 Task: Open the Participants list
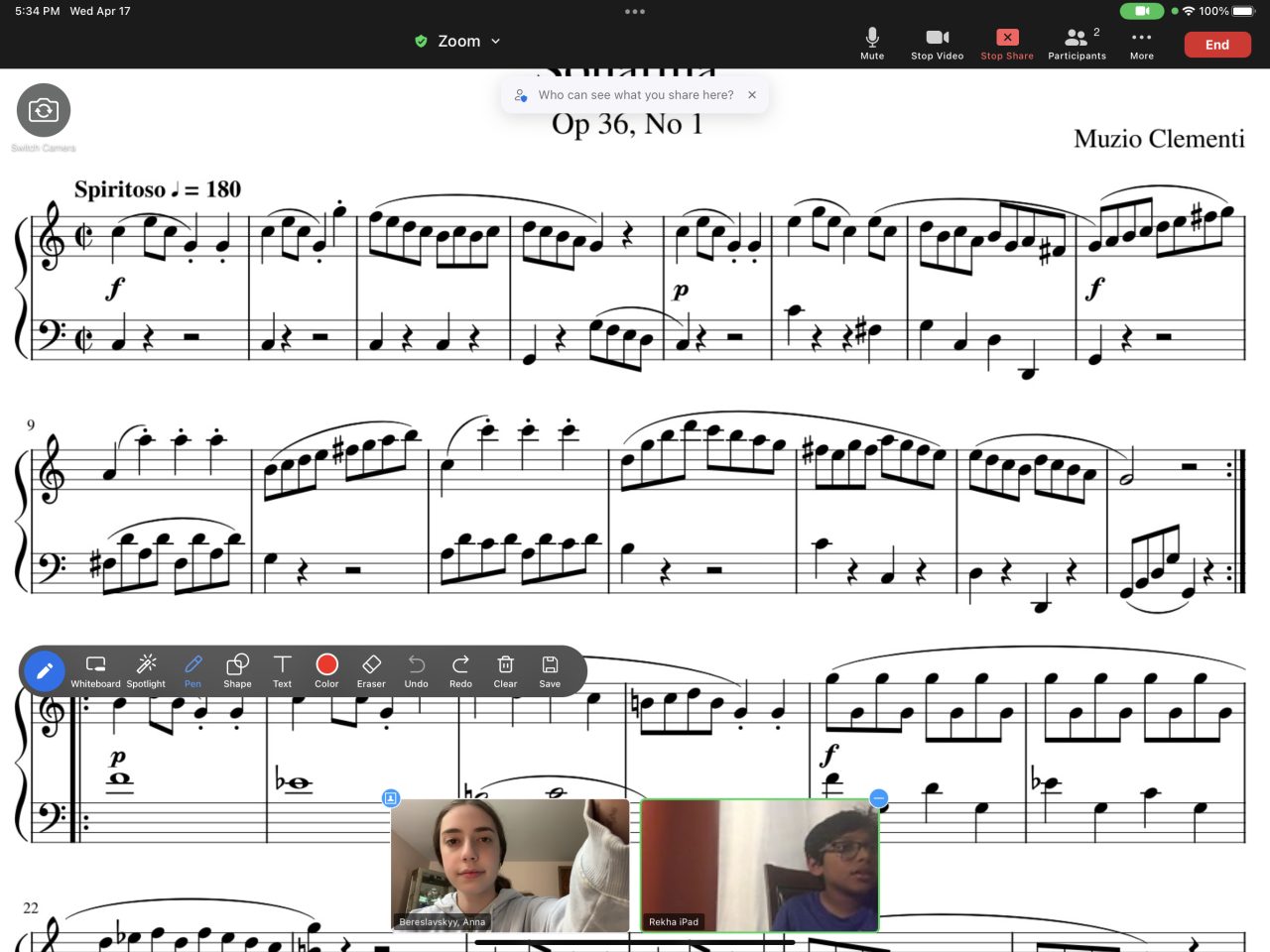(1077, 44)
